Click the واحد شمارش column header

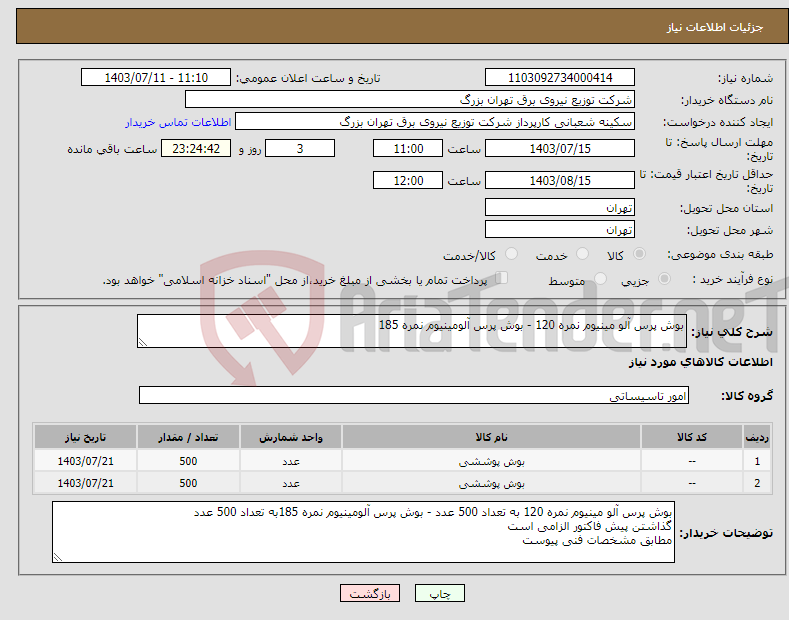(291, 437)
